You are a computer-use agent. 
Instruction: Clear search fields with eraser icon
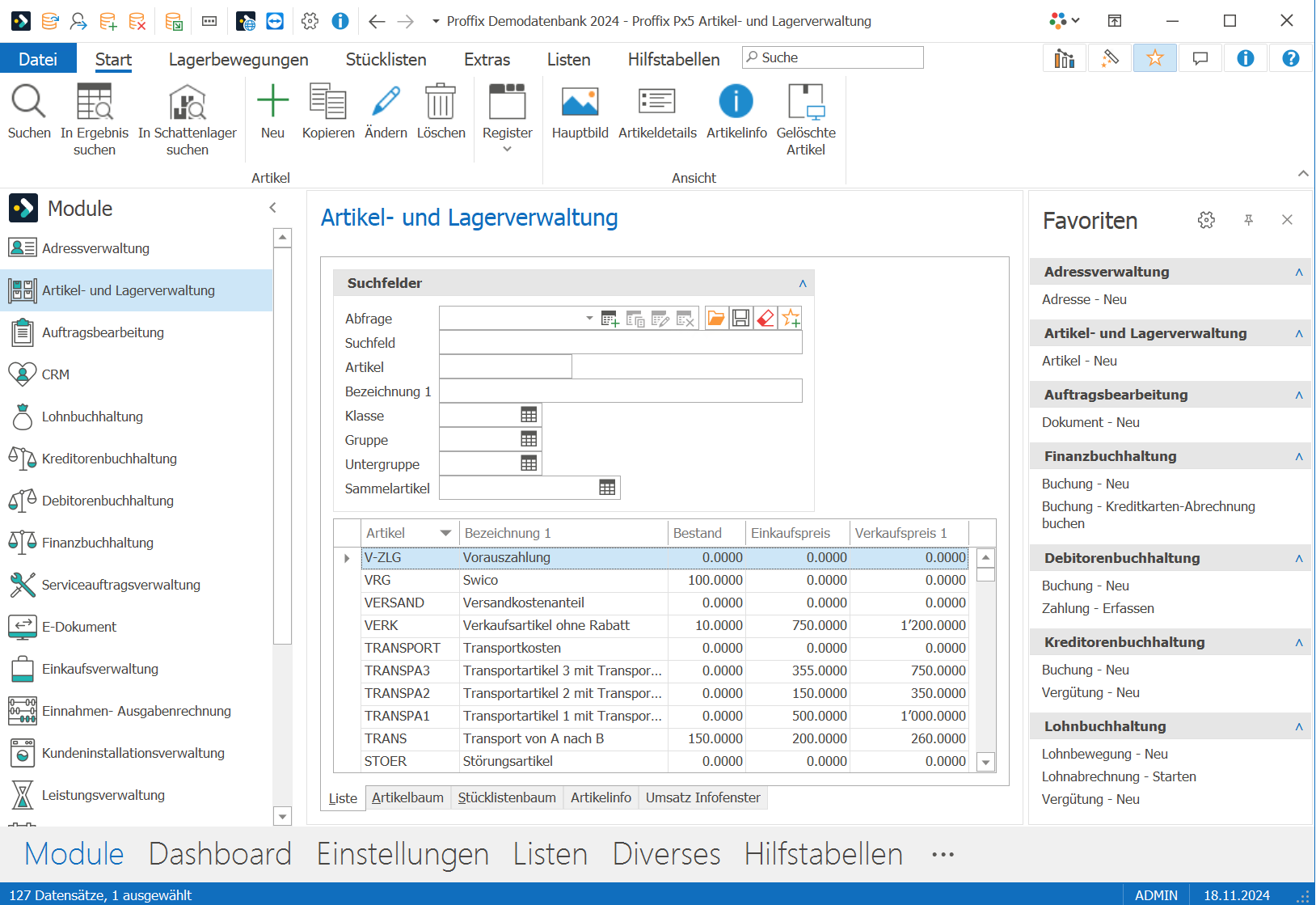(766, 319)
